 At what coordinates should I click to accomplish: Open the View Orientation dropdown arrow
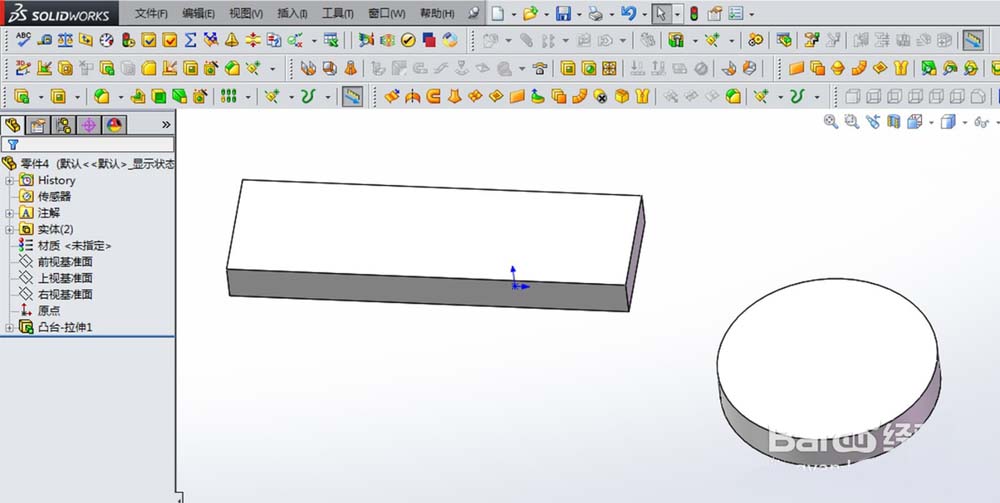point(932,122)
